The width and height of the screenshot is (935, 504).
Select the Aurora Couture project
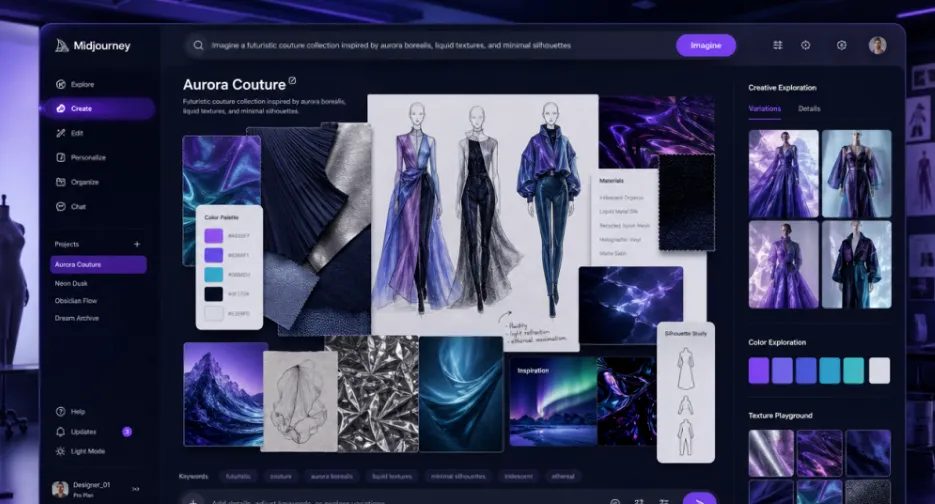pyautogui.click(x=98, y=264)
